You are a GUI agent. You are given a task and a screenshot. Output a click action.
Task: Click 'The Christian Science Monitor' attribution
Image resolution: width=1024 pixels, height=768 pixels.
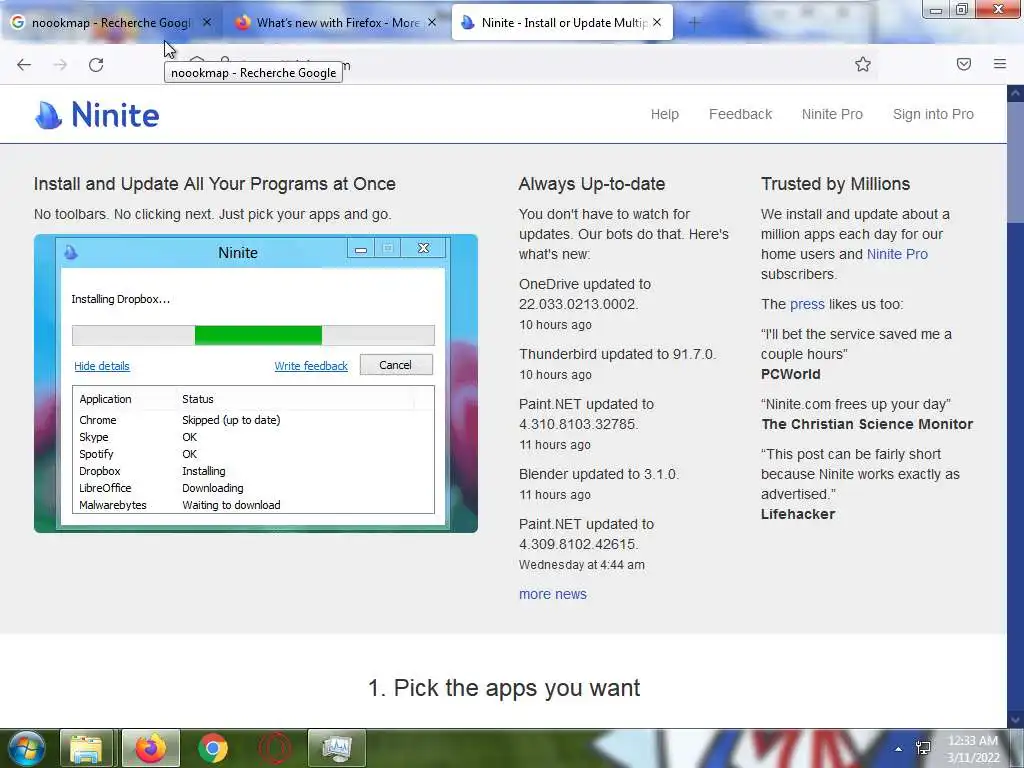867,424
